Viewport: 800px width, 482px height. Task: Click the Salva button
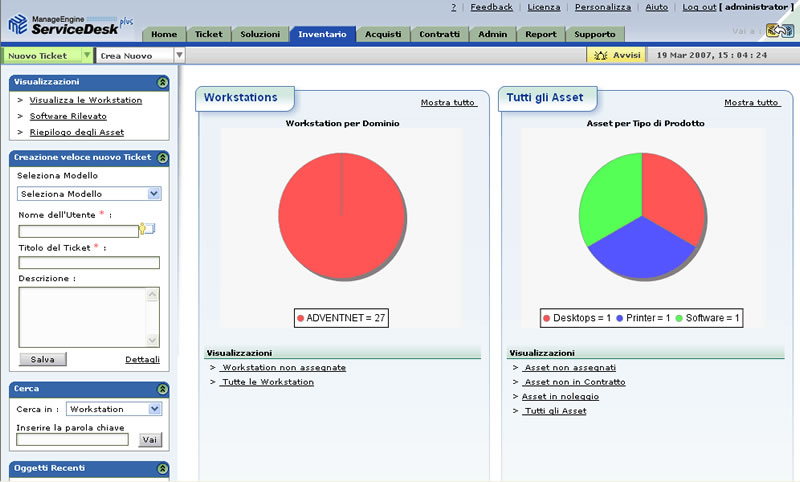click(x=43, y=359)
